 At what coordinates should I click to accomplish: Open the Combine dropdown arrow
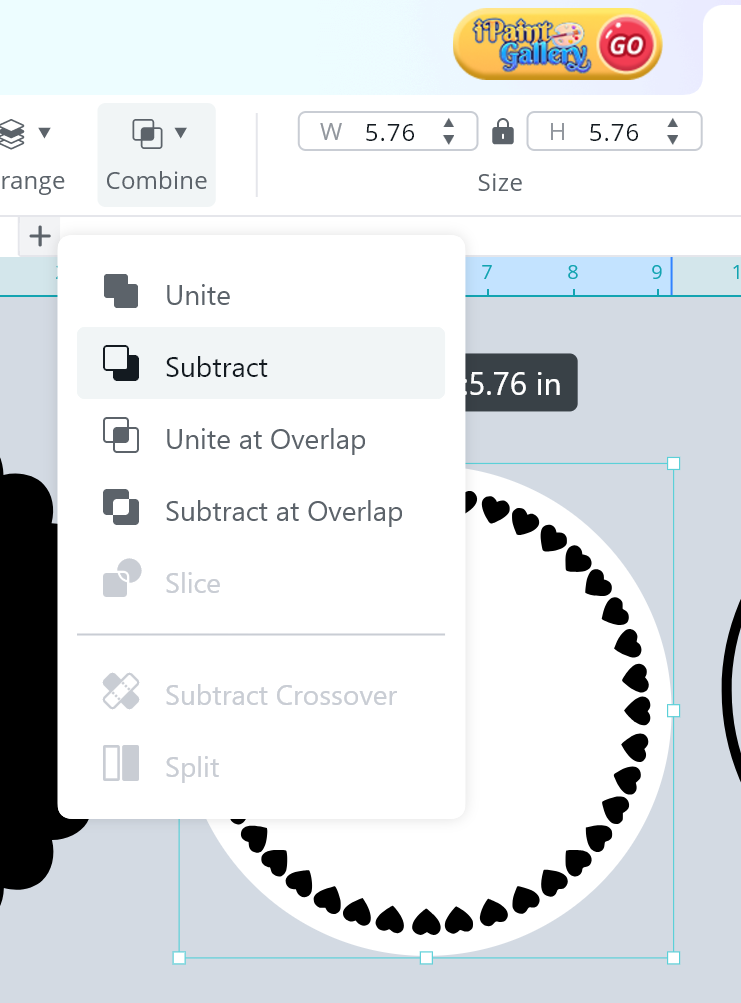[x=181, y=132]
